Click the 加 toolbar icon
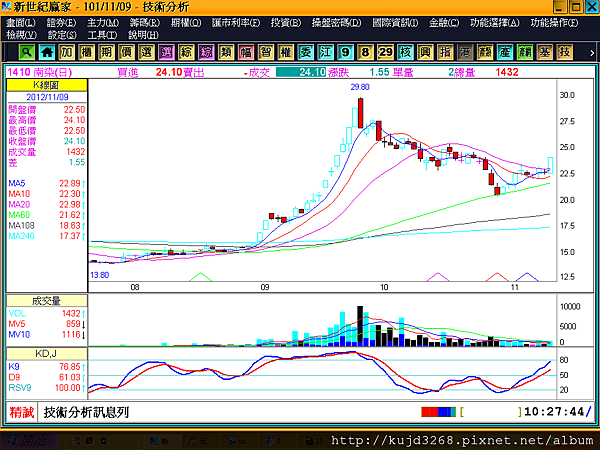Screen dimensions: 600x450 tap(67, 52)
